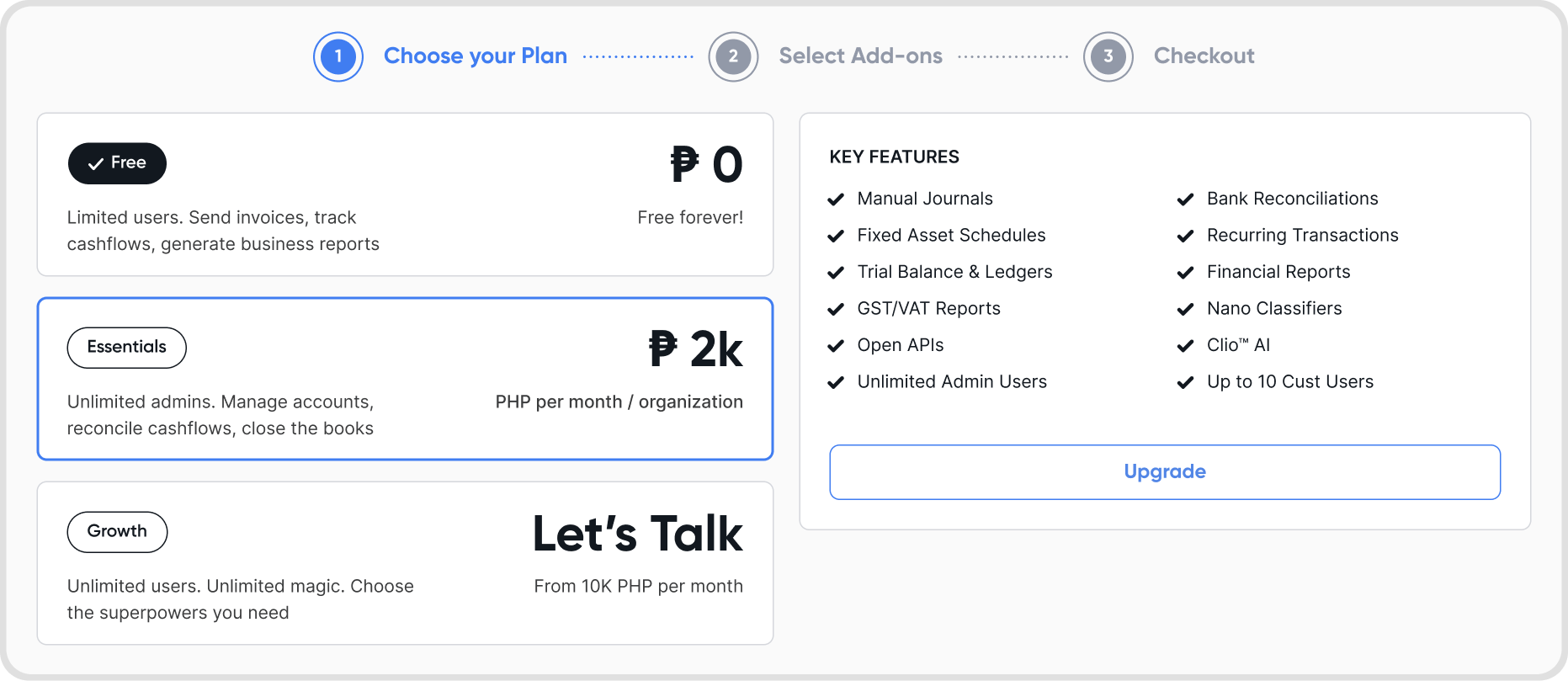Click checkmark beside Unlimited Admin Users
This screenshot has width=1568, height=681.
point(836,382)
